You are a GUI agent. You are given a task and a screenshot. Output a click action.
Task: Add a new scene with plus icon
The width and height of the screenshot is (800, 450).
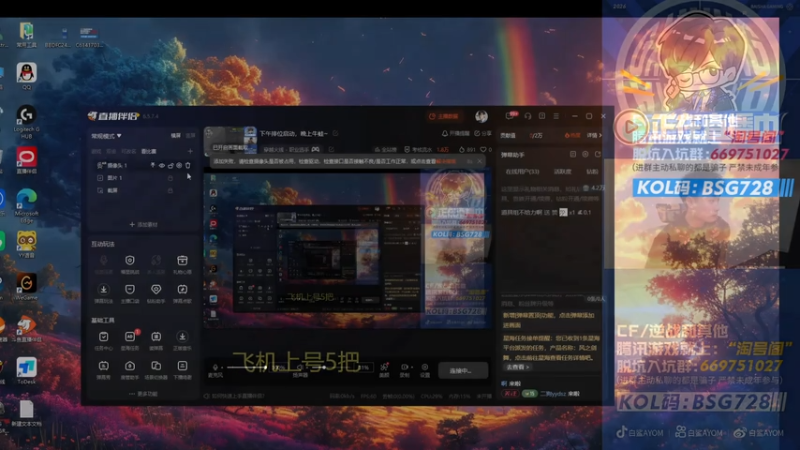pyautogui.click(x=190, y=152)
